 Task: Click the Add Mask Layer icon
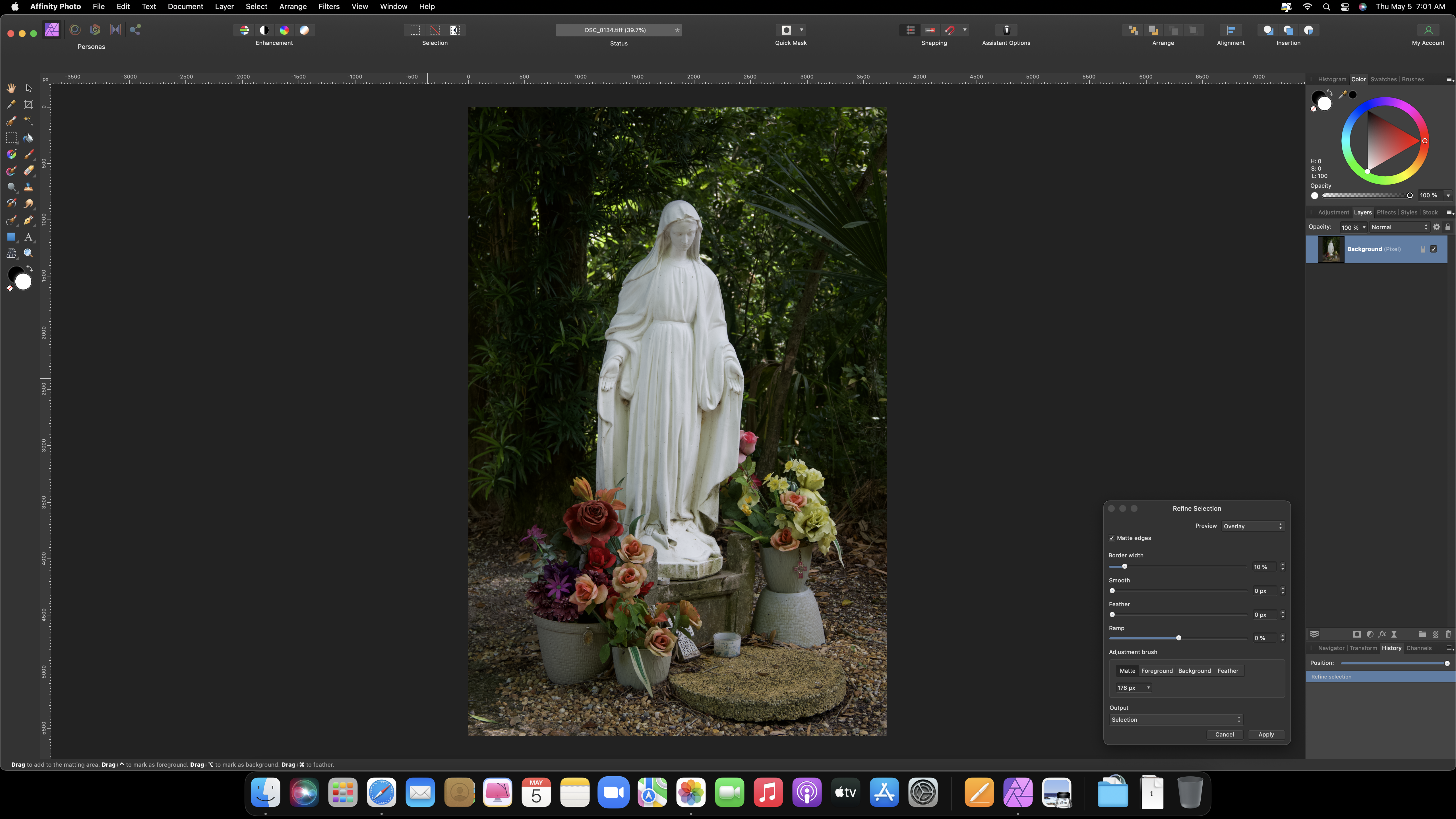(1356, 634)
